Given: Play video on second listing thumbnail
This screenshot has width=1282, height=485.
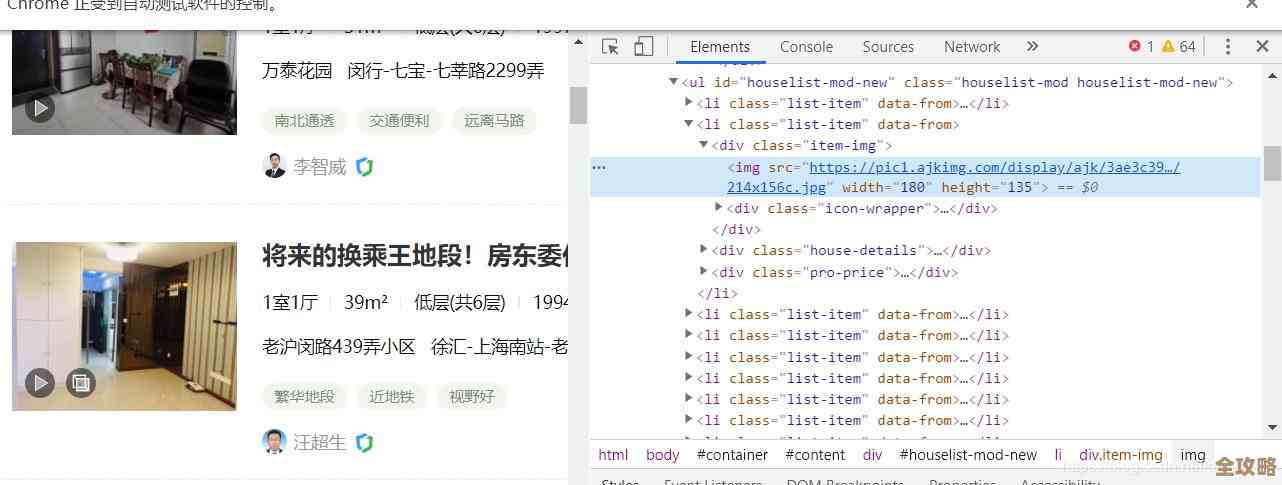Looking at the screenshot, I should [x=40, y=382].
